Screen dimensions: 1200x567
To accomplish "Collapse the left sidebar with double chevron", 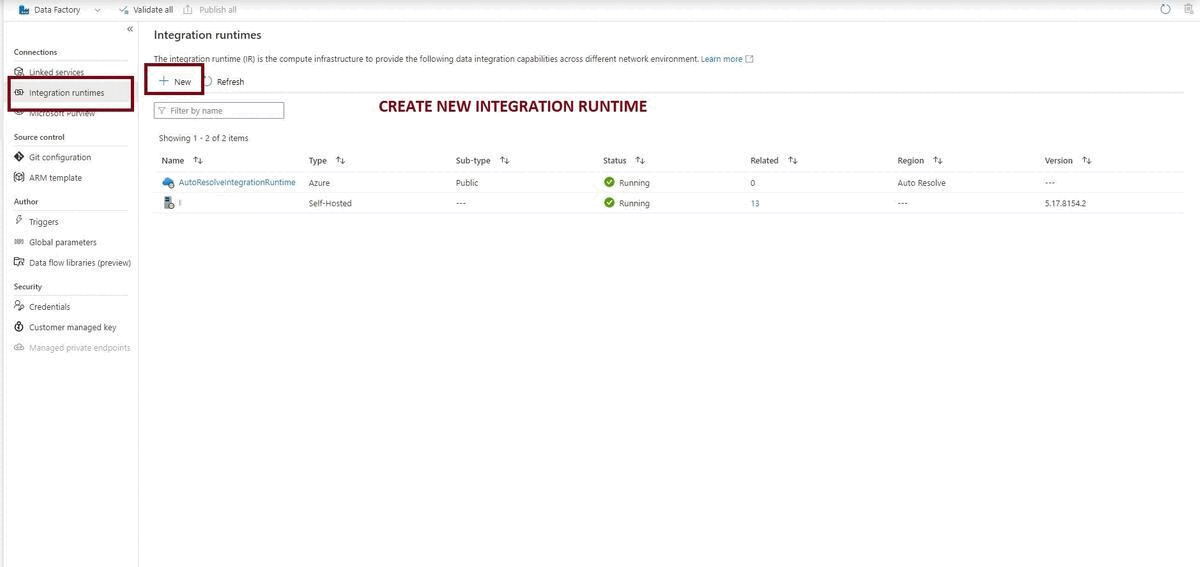I will coord(130,29).
